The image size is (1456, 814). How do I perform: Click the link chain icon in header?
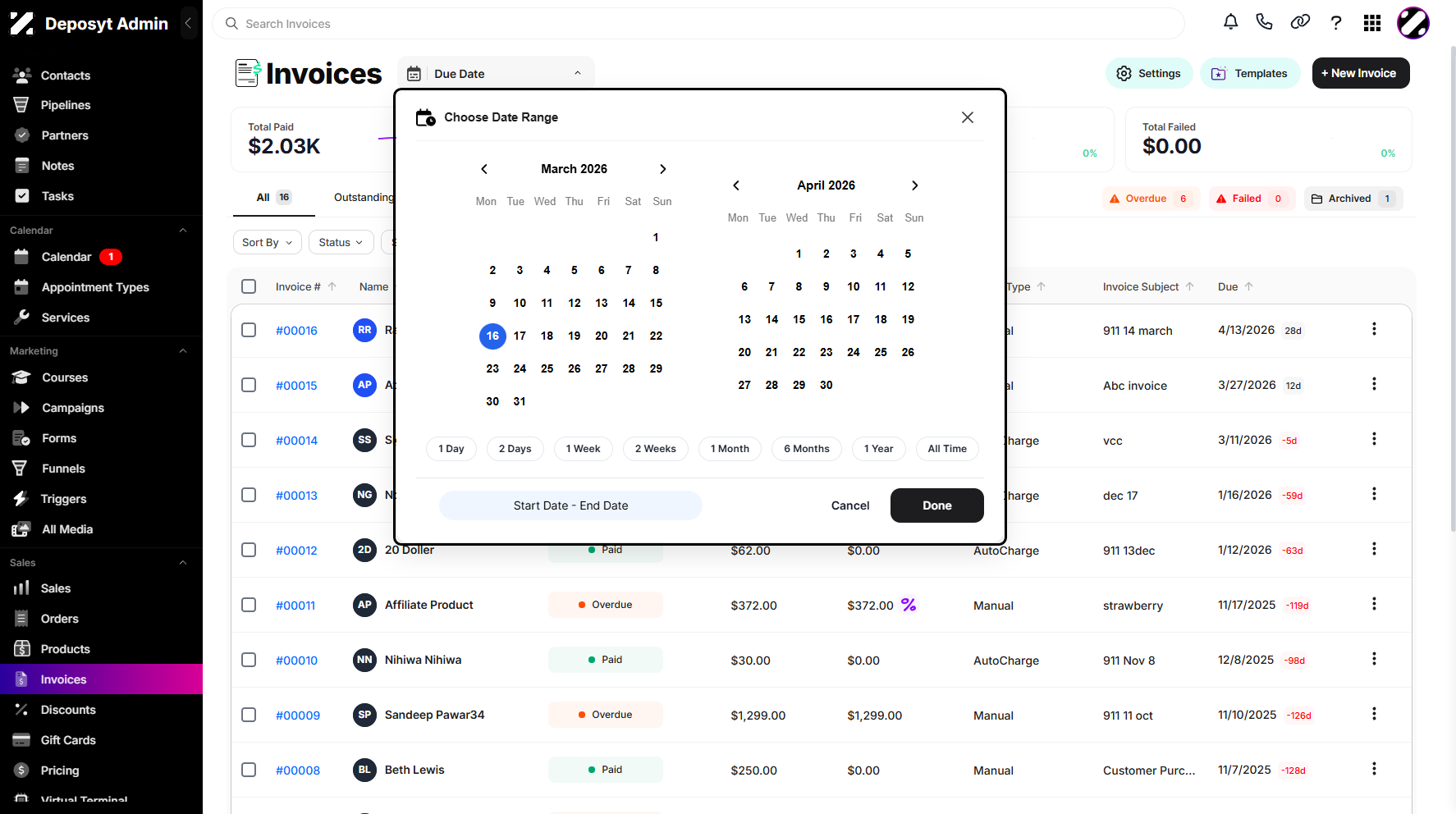pyautogui.click(x=1300, y=23)
